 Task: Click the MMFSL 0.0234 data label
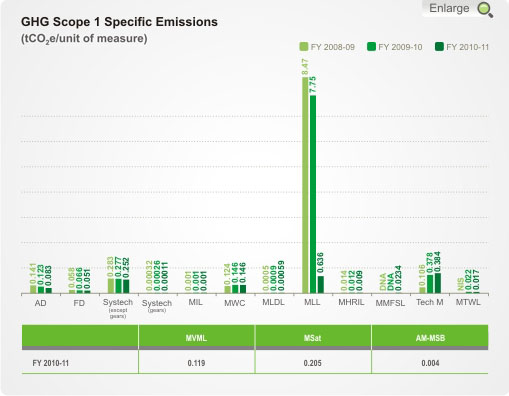click(398, 278)
